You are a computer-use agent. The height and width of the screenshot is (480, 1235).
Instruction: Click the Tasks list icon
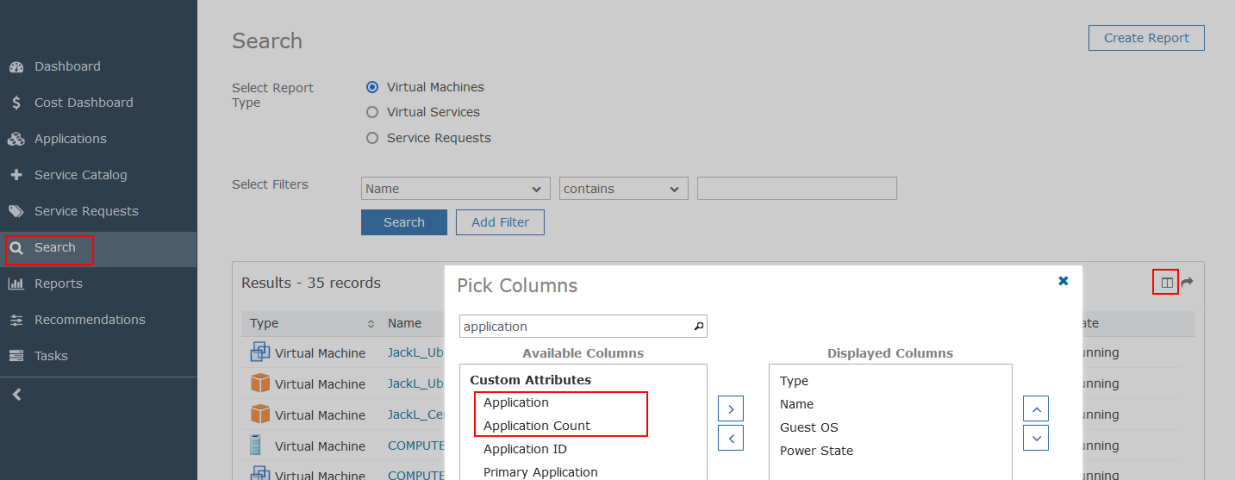[x=16, y=356]
